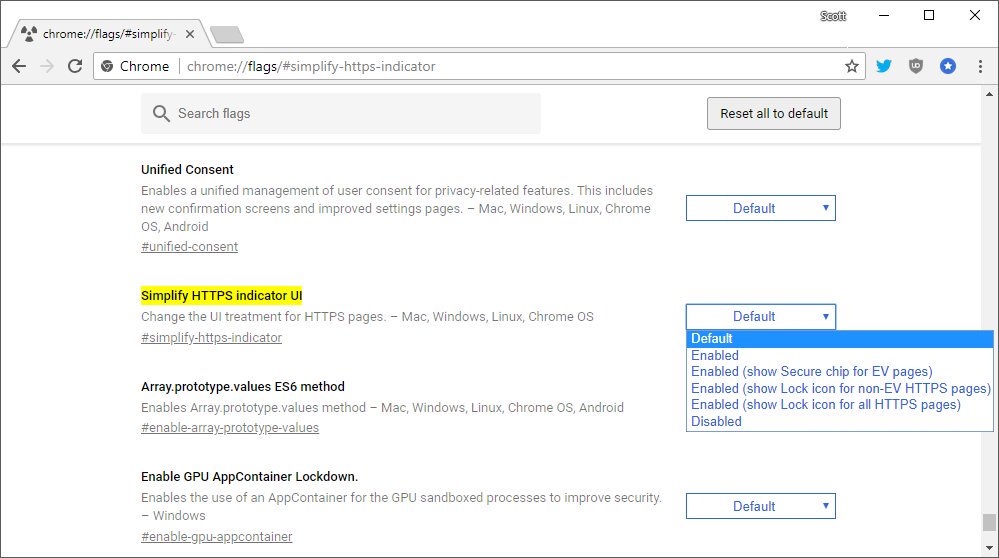Collapse the Simplify HTTPS indicator dropdown
Viewport: 999px width, 558px height.
tap(760, 317)
